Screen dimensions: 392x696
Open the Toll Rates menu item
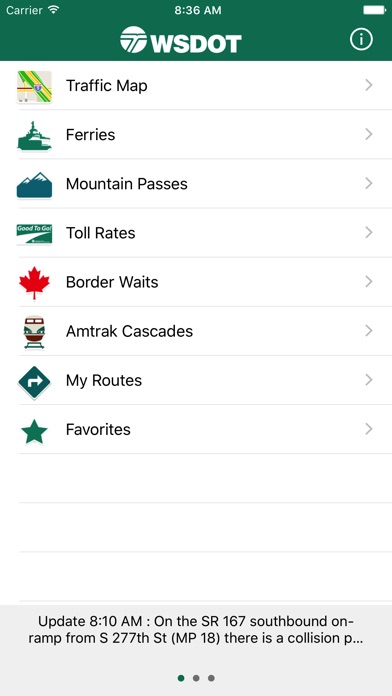coord(205,233)
